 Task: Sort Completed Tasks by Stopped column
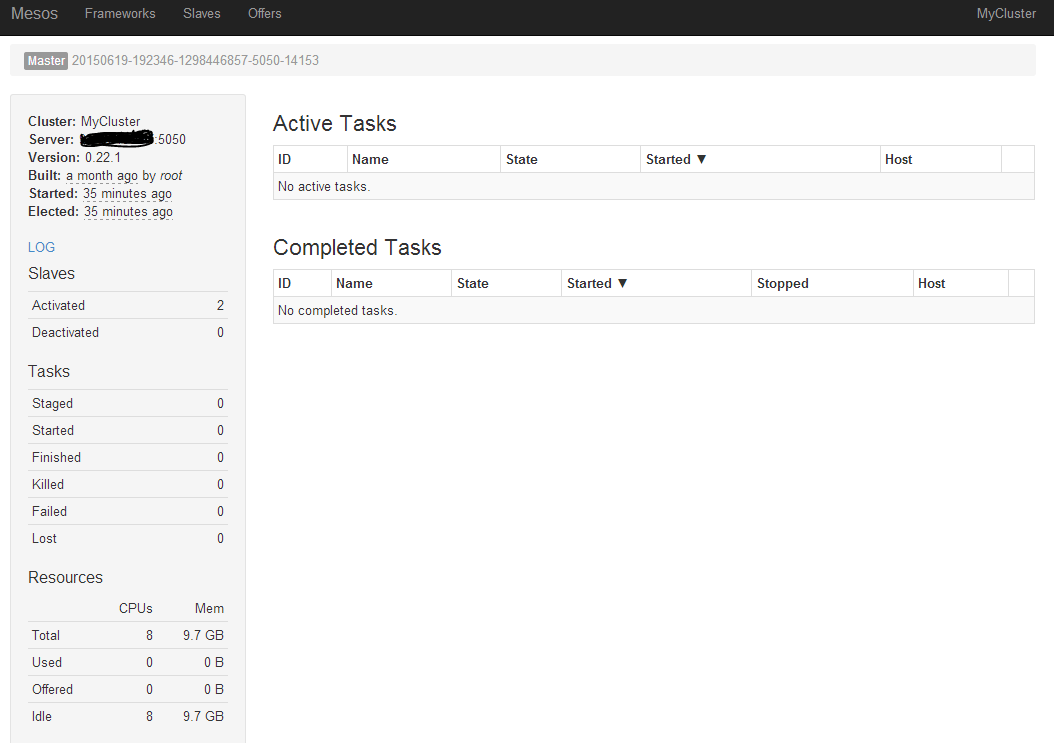(782, 284)
